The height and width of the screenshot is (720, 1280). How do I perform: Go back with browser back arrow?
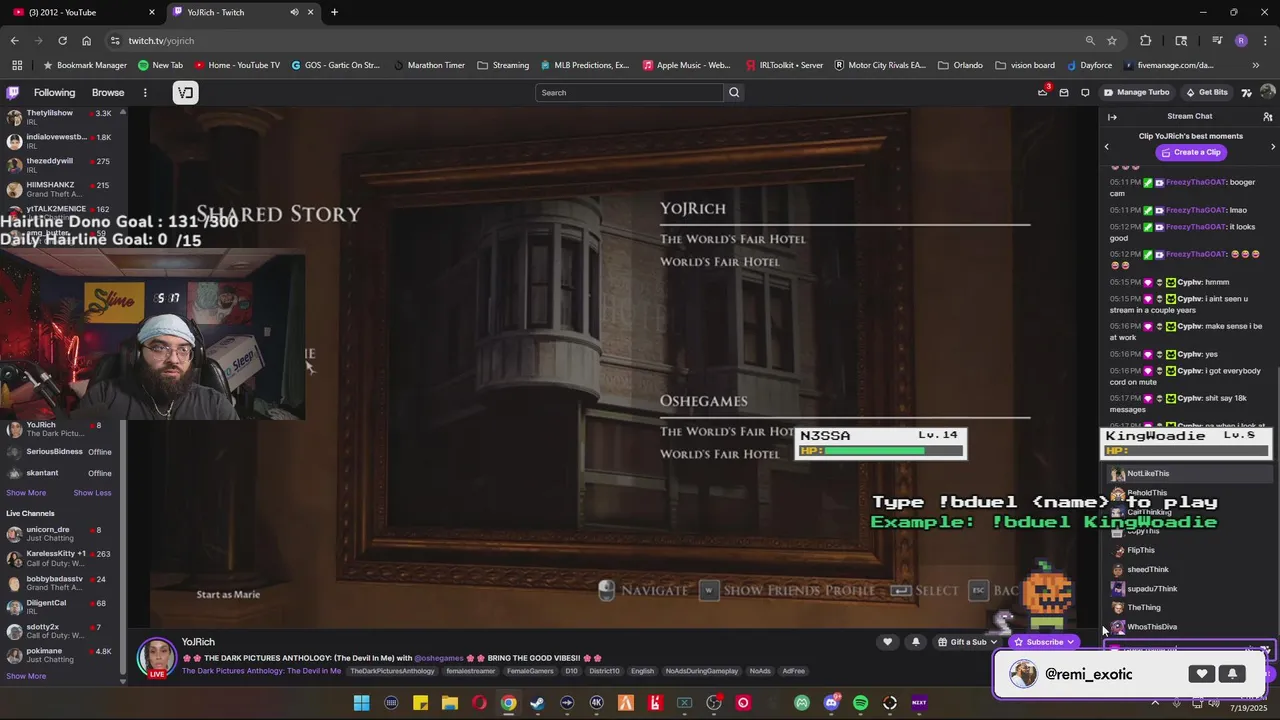14,40
